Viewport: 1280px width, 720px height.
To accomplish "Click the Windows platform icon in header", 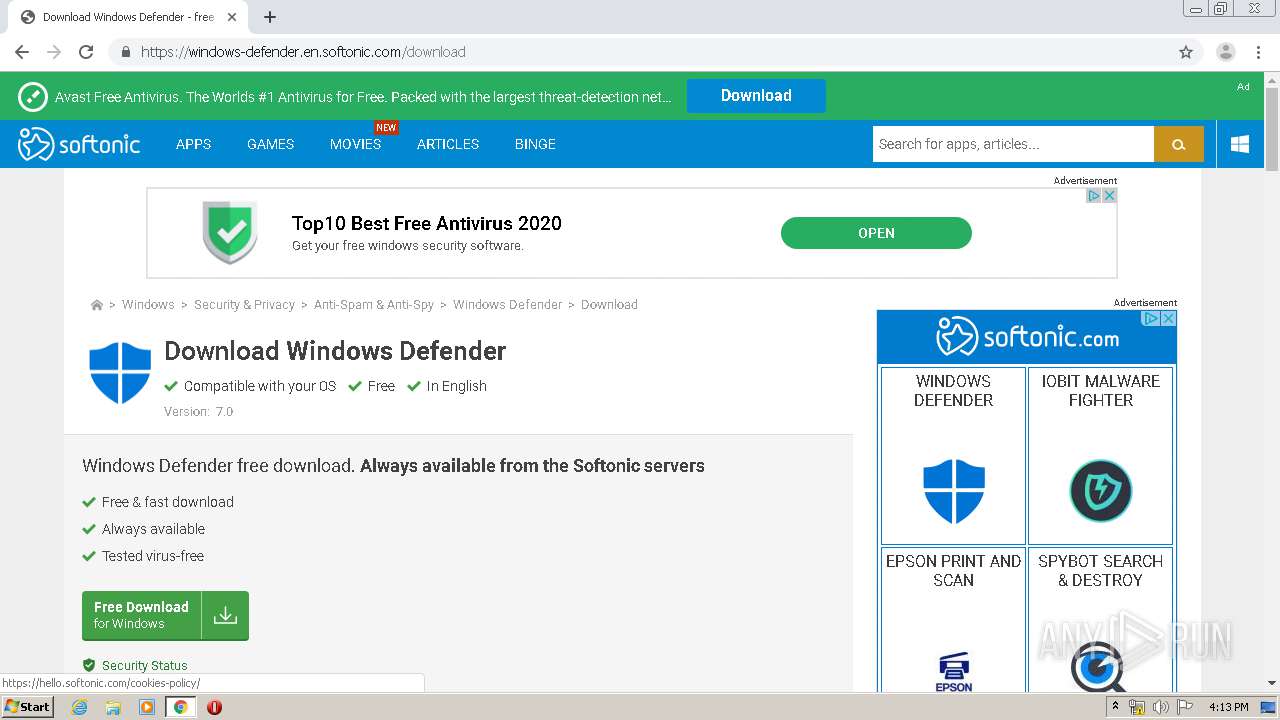I will [x=1240, y=144].
